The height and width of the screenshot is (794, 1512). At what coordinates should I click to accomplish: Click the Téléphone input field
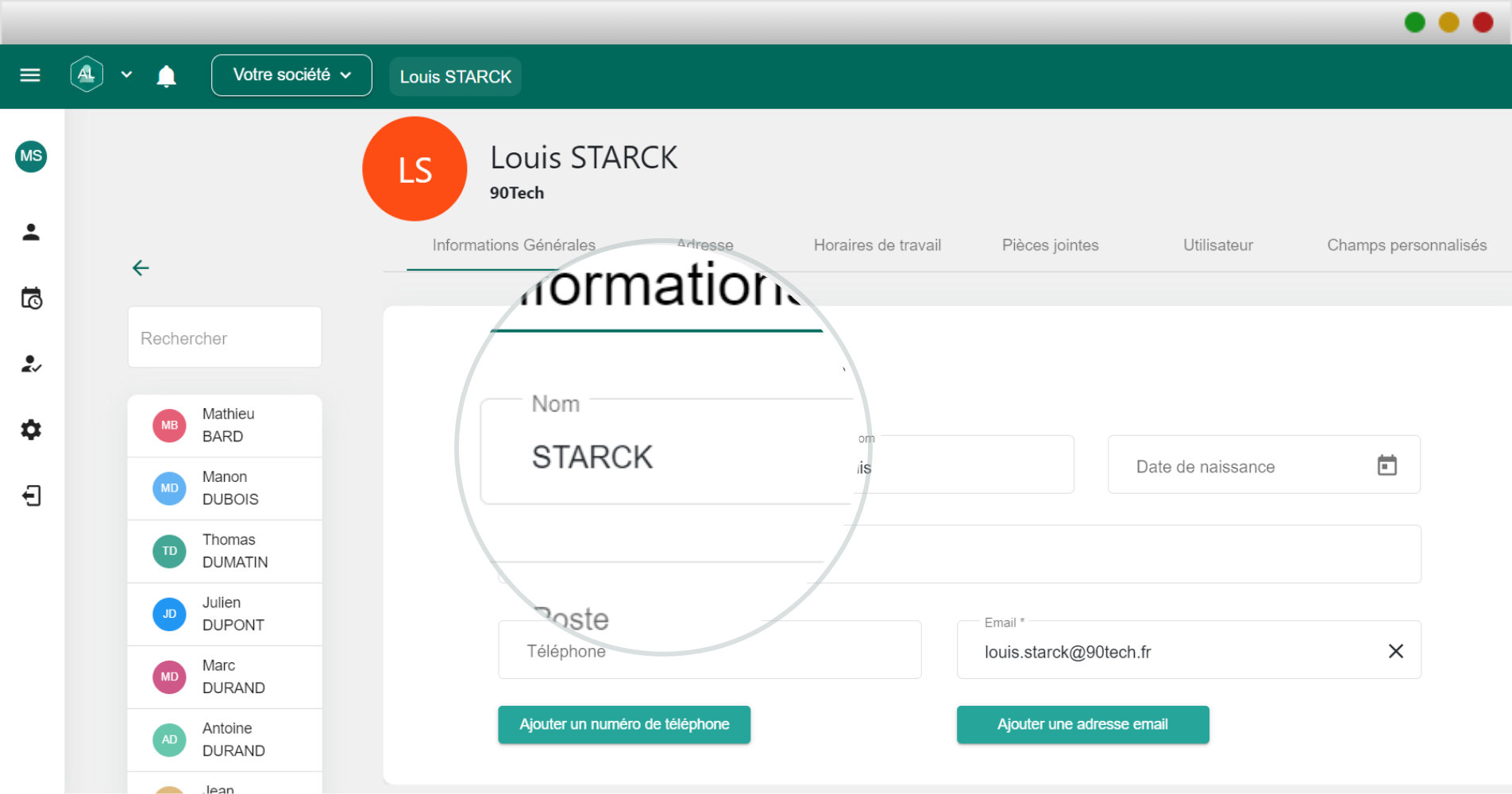click(x=709, y=650)
